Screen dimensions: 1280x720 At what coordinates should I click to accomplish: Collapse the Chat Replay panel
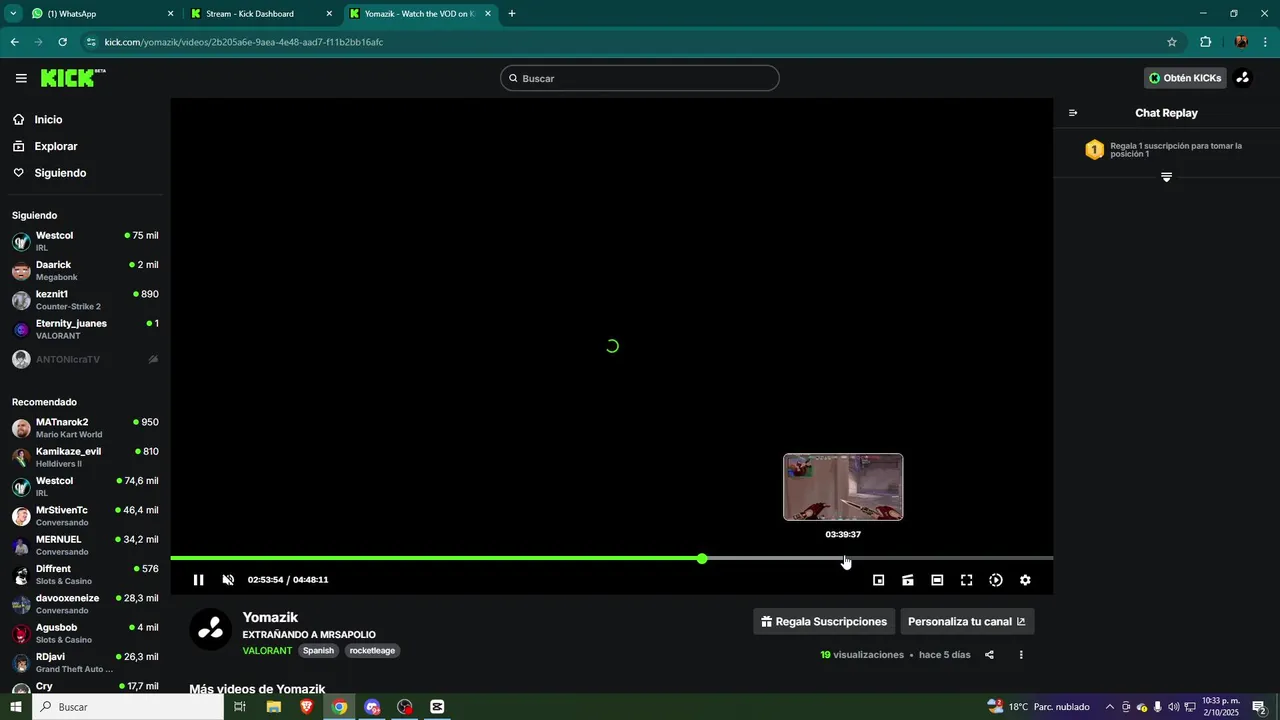[1073, 113]
